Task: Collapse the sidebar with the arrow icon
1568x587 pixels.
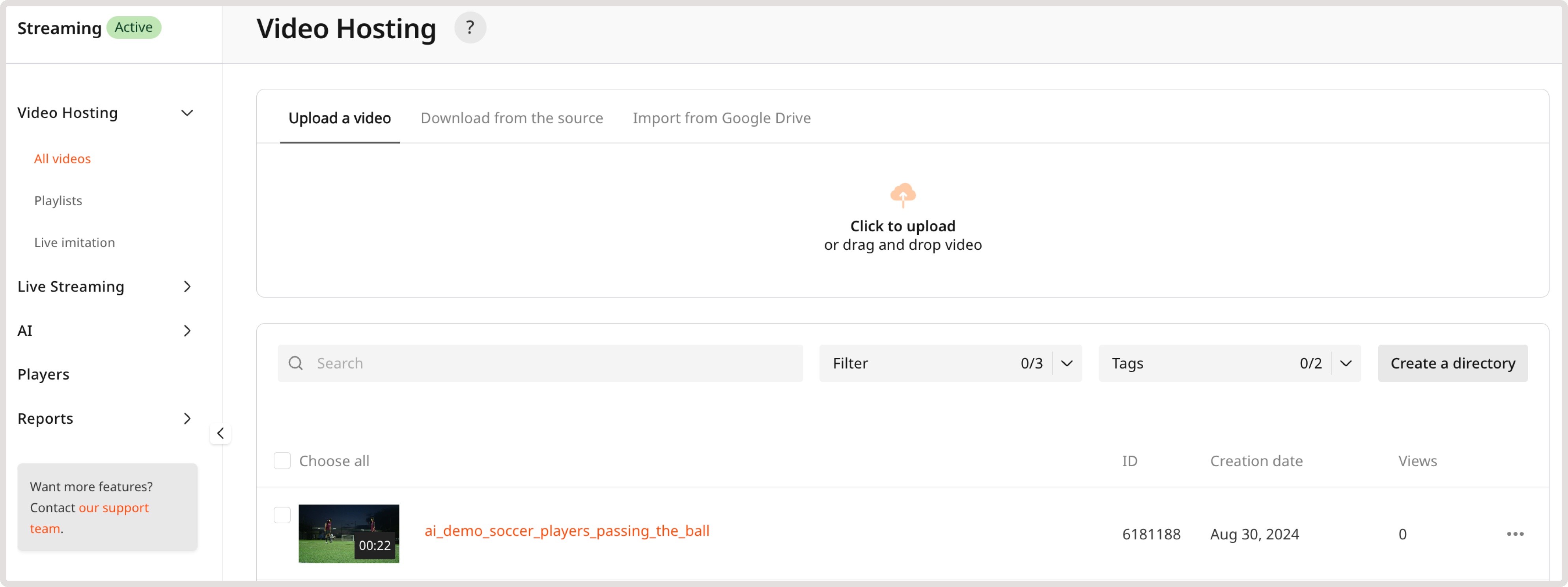Action: 220,433
